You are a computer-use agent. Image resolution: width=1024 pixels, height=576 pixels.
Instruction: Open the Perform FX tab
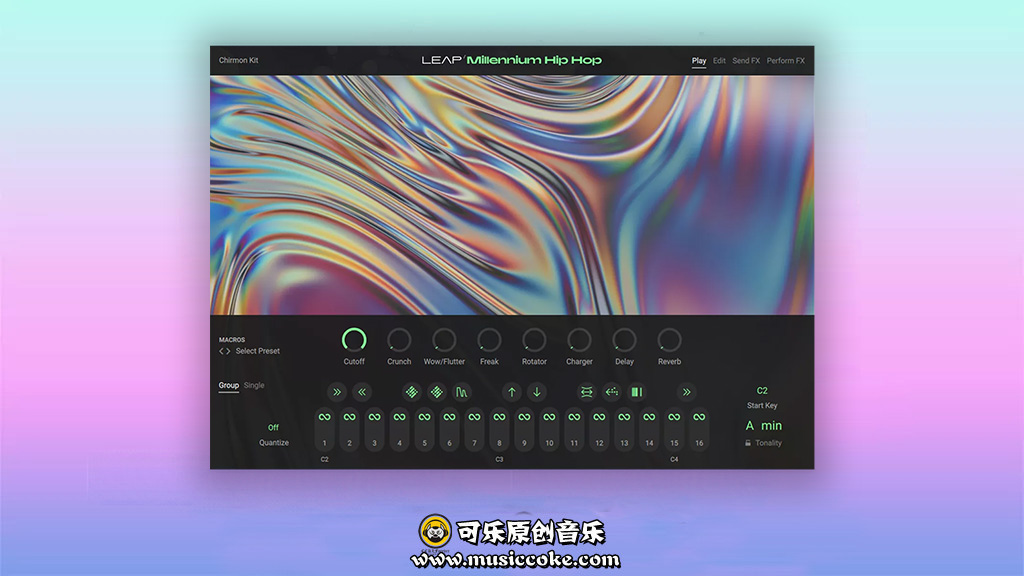(x=785, y=61)
